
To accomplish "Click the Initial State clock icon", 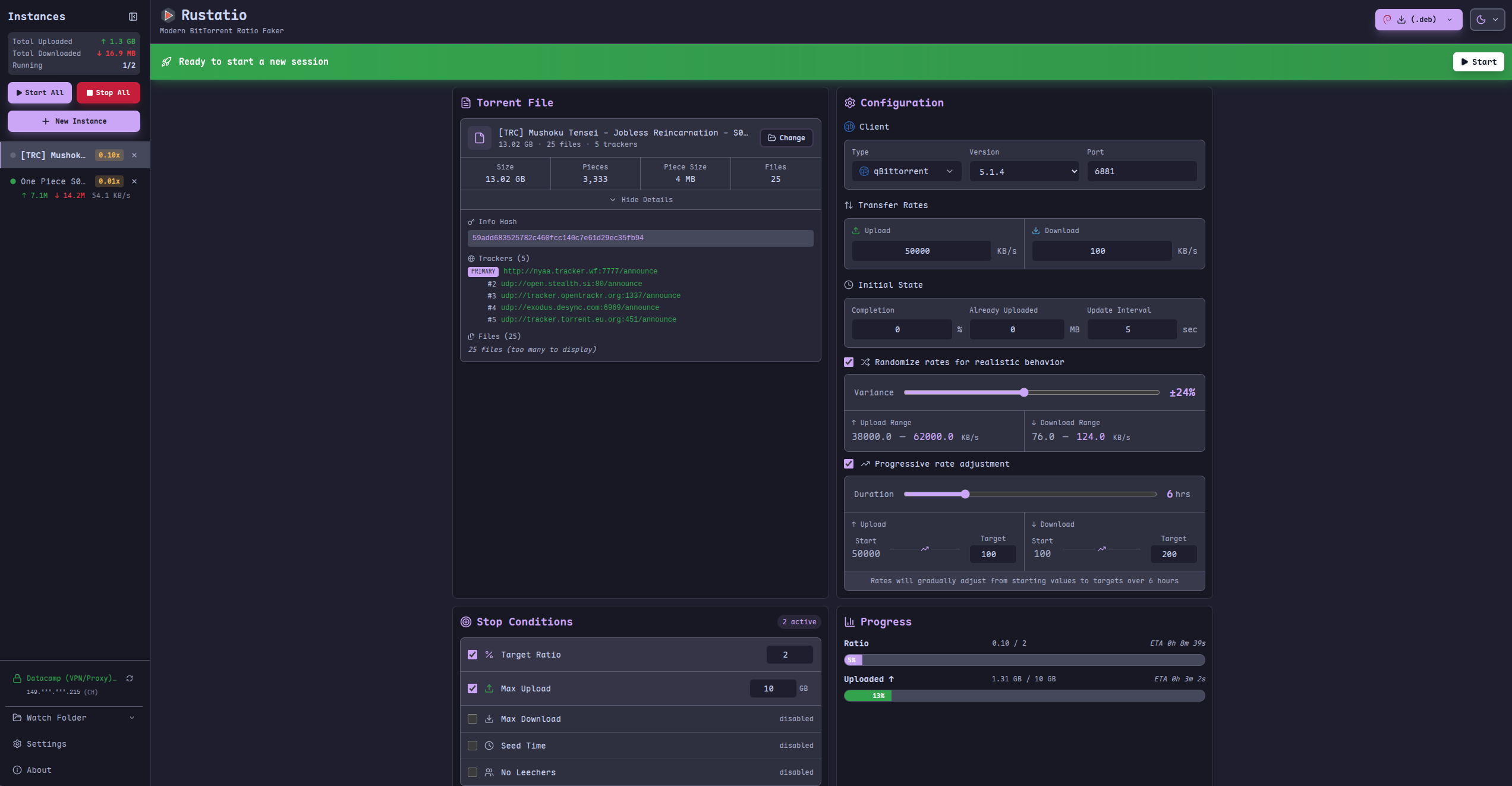I will pyautogui.click(x=849, y=285).
